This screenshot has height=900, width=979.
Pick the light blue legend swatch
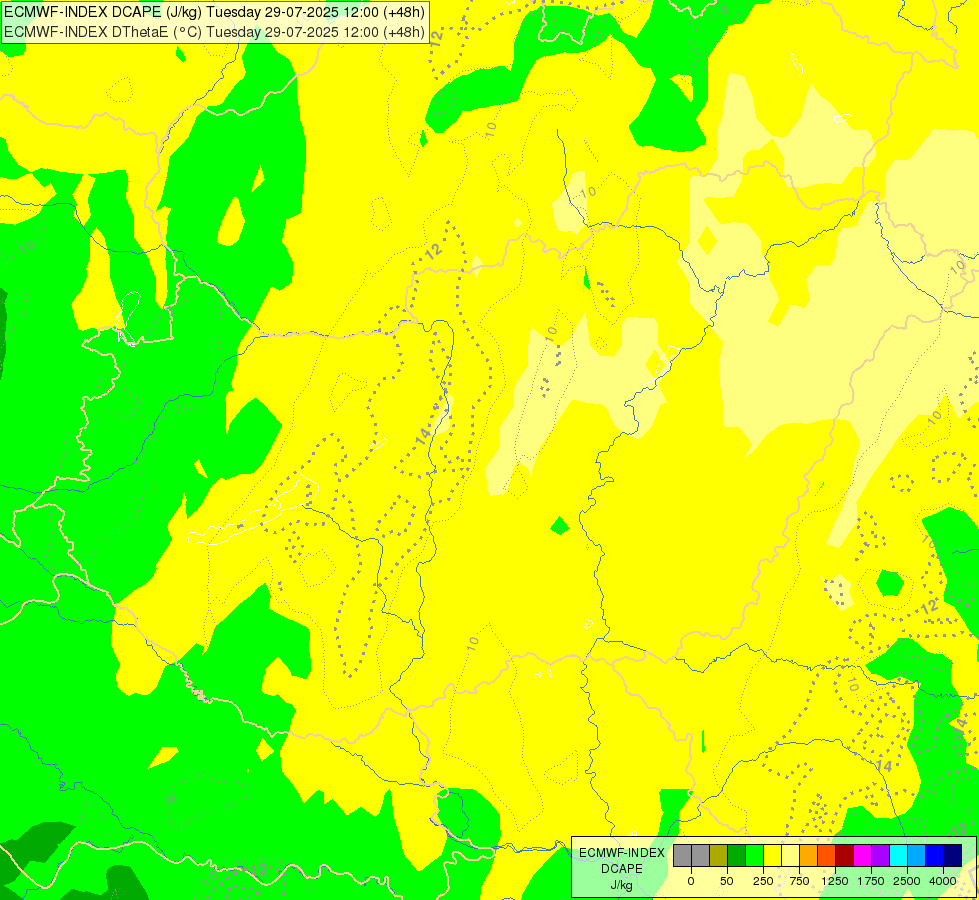click(x=917, y=856)
